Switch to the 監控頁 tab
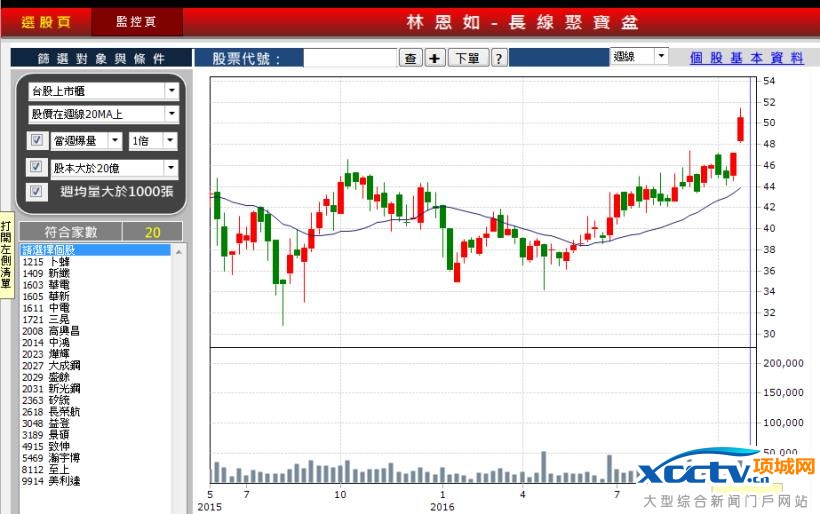The width and height of the screenshot is (820, 514). tap(136, 21)
